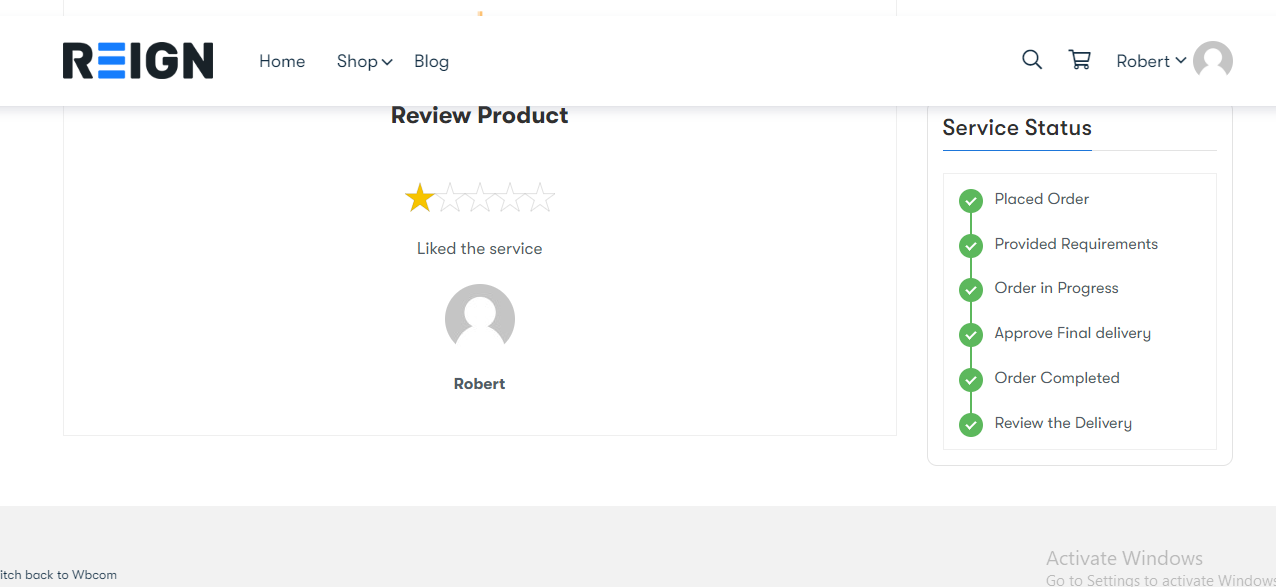Image resolution: width=1276 pixels, height=587 pixels.
Task: Select the third rating star
Action: [x=480, y=198]
